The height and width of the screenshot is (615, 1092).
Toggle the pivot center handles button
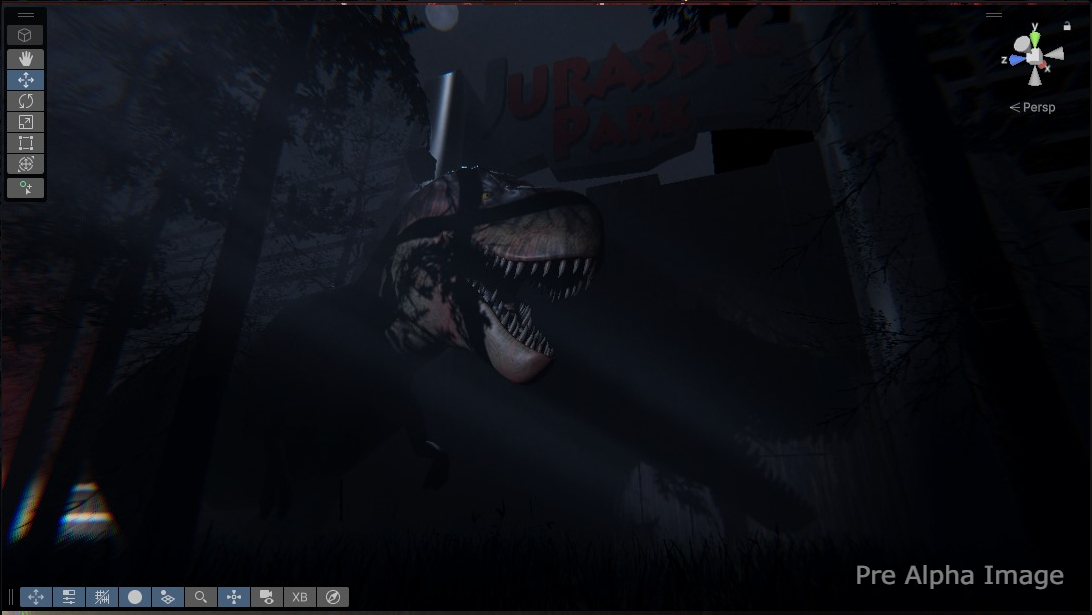pyautogui.click(x=234, y=597)
